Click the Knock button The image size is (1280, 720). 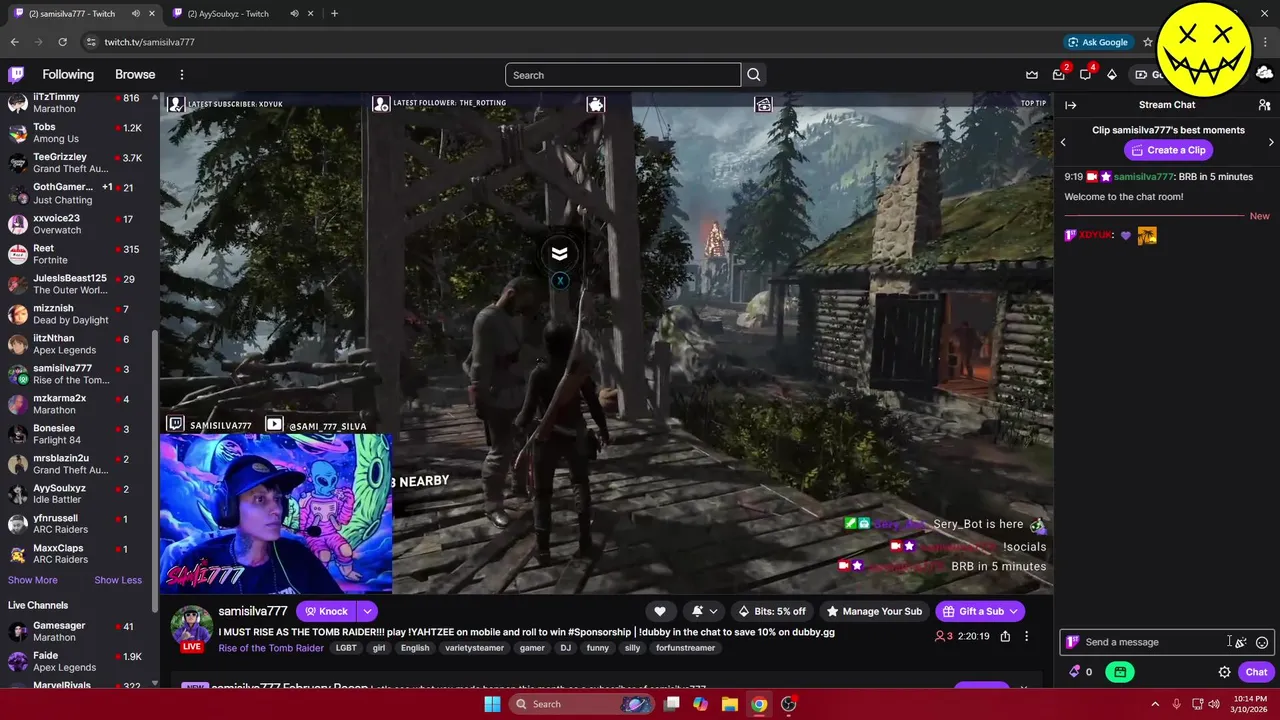pyautogui.click(x=326, y=611)
